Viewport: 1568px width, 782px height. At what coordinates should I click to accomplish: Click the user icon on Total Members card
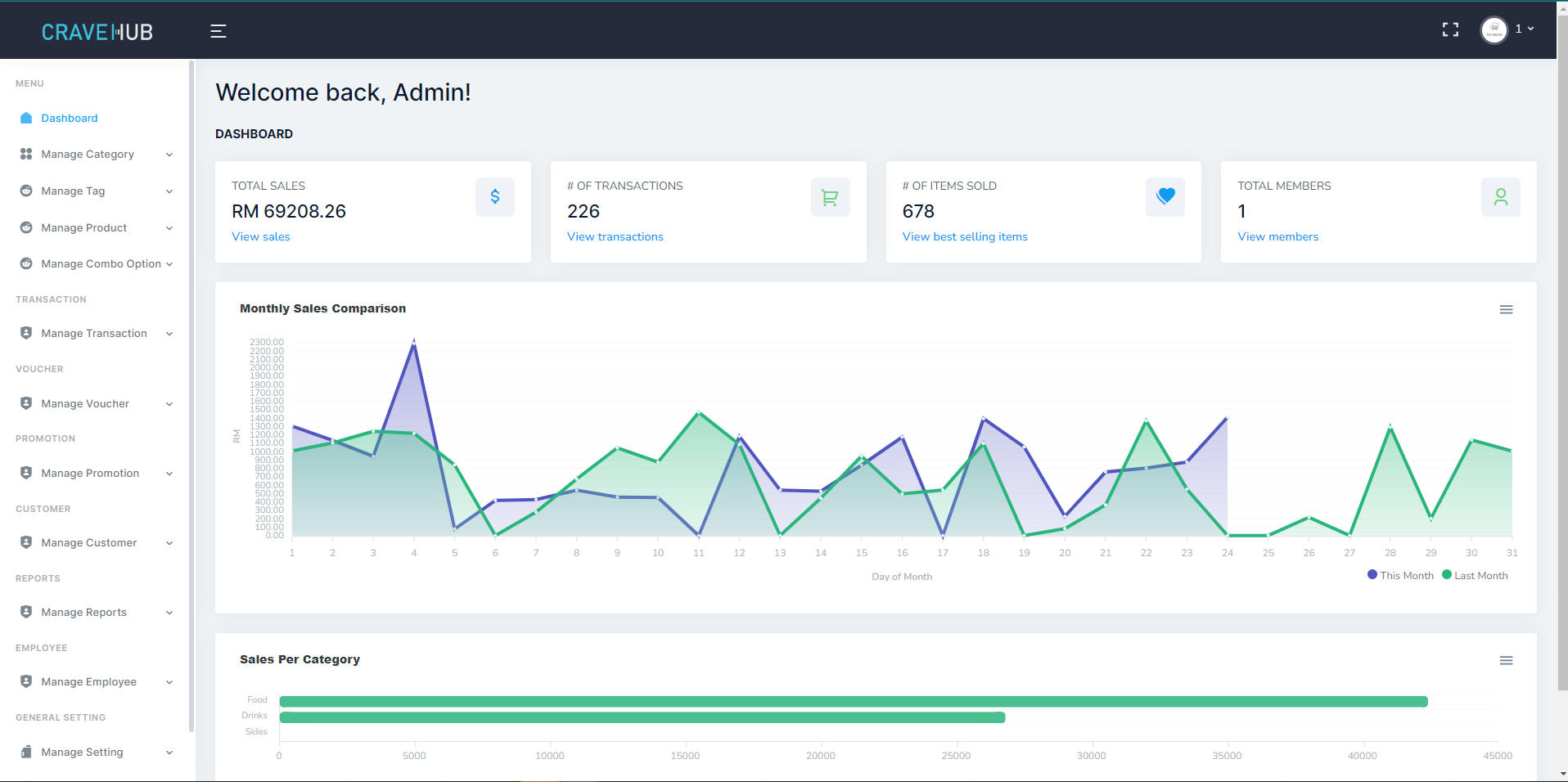[x=1500, y=197]
